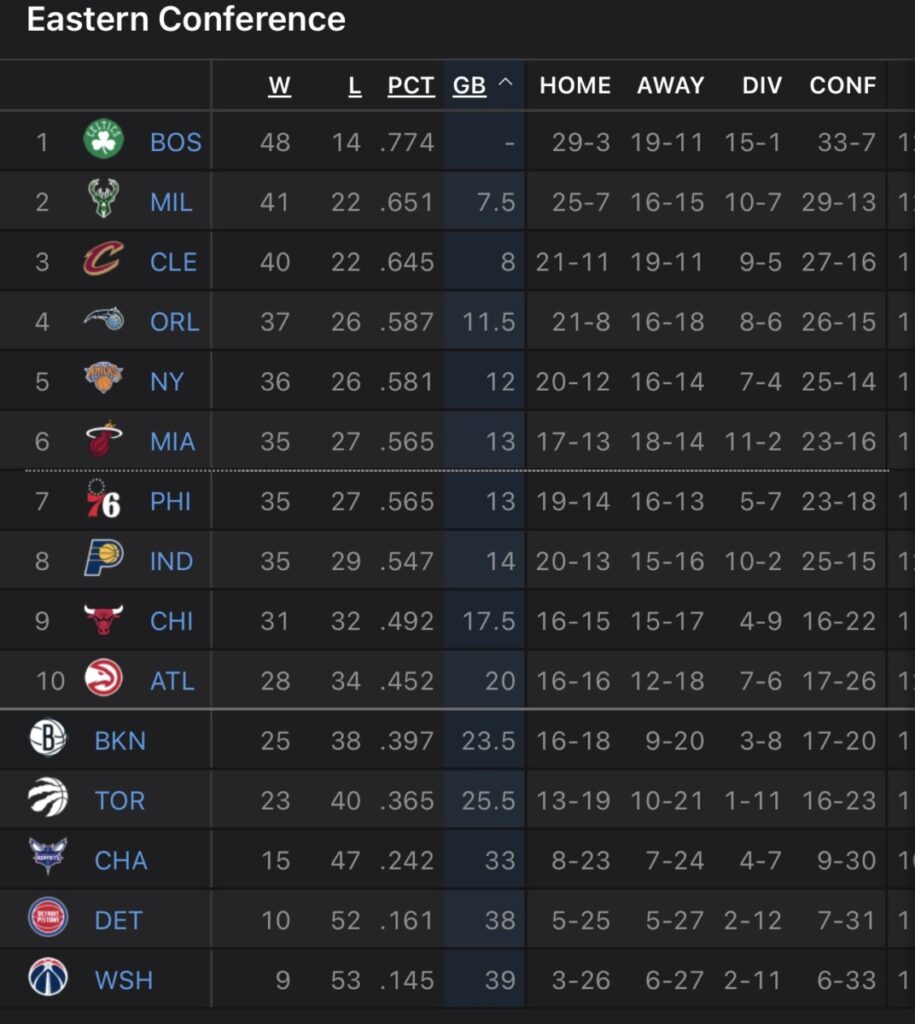
Task: Click the Toronto Raptors logo
Action: [47, 799]
